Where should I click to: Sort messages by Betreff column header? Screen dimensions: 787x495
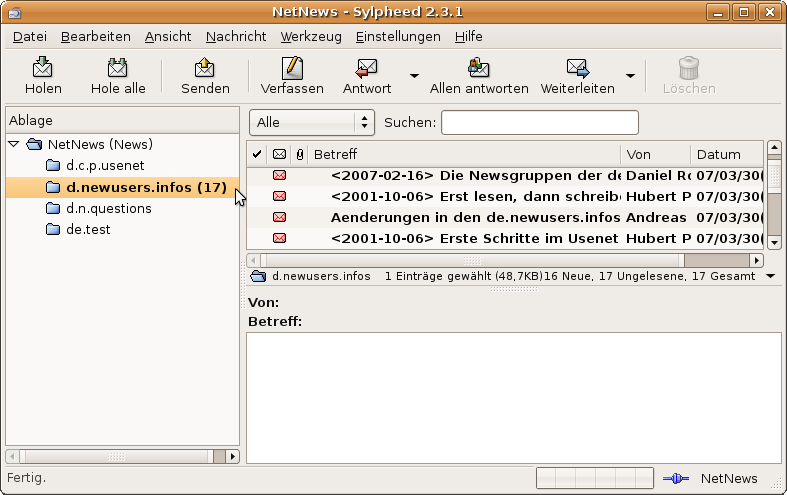(465, 154)
